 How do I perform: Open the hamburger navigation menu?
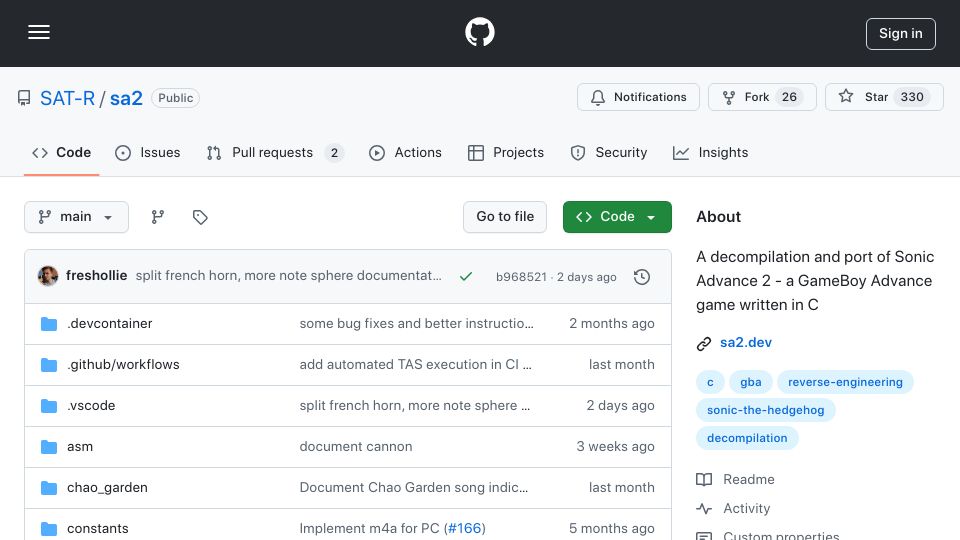[x=39, y=32]
